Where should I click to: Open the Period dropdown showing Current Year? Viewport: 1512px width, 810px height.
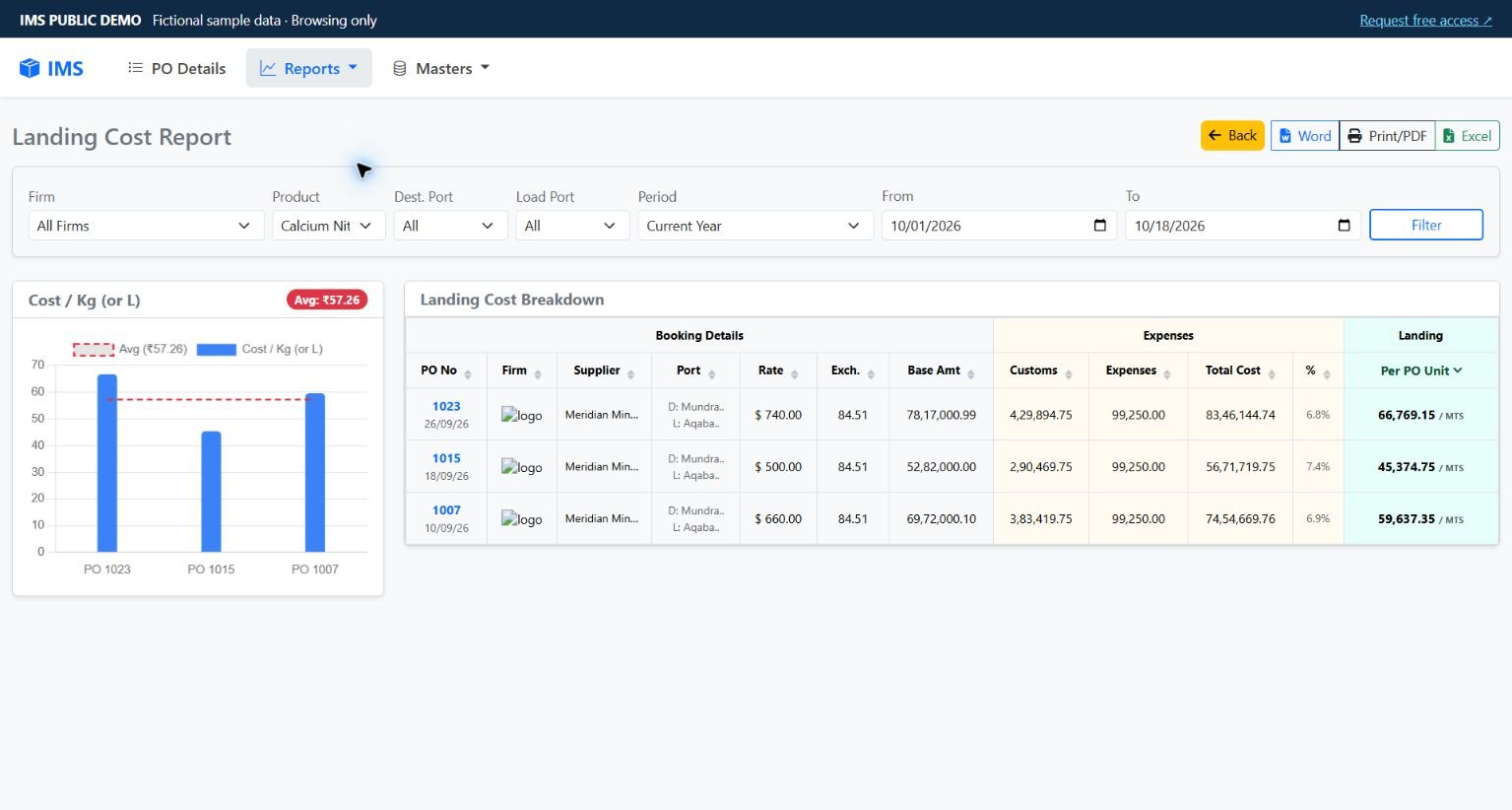tap(755, 226)
